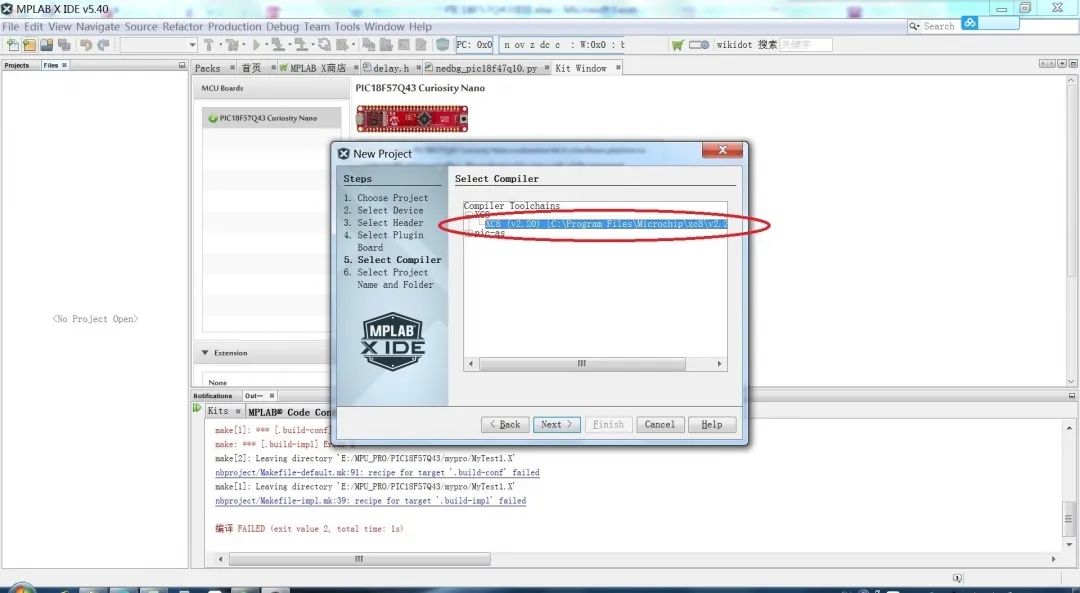Screen dimensions: 1080x593
Task: Click the Run Project play icon
Action: click(x=256, y=45)
